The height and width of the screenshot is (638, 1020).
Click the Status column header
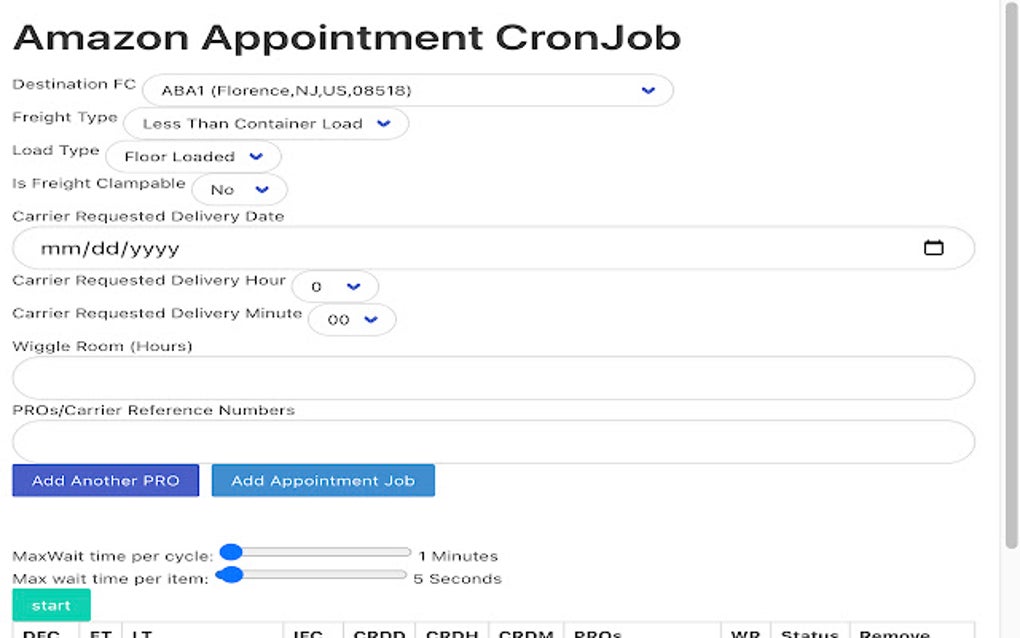point(810,633)
